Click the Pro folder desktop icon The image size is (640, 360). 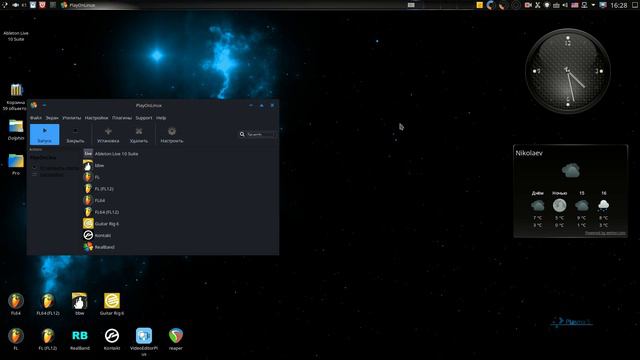click(x=16, y=164)
